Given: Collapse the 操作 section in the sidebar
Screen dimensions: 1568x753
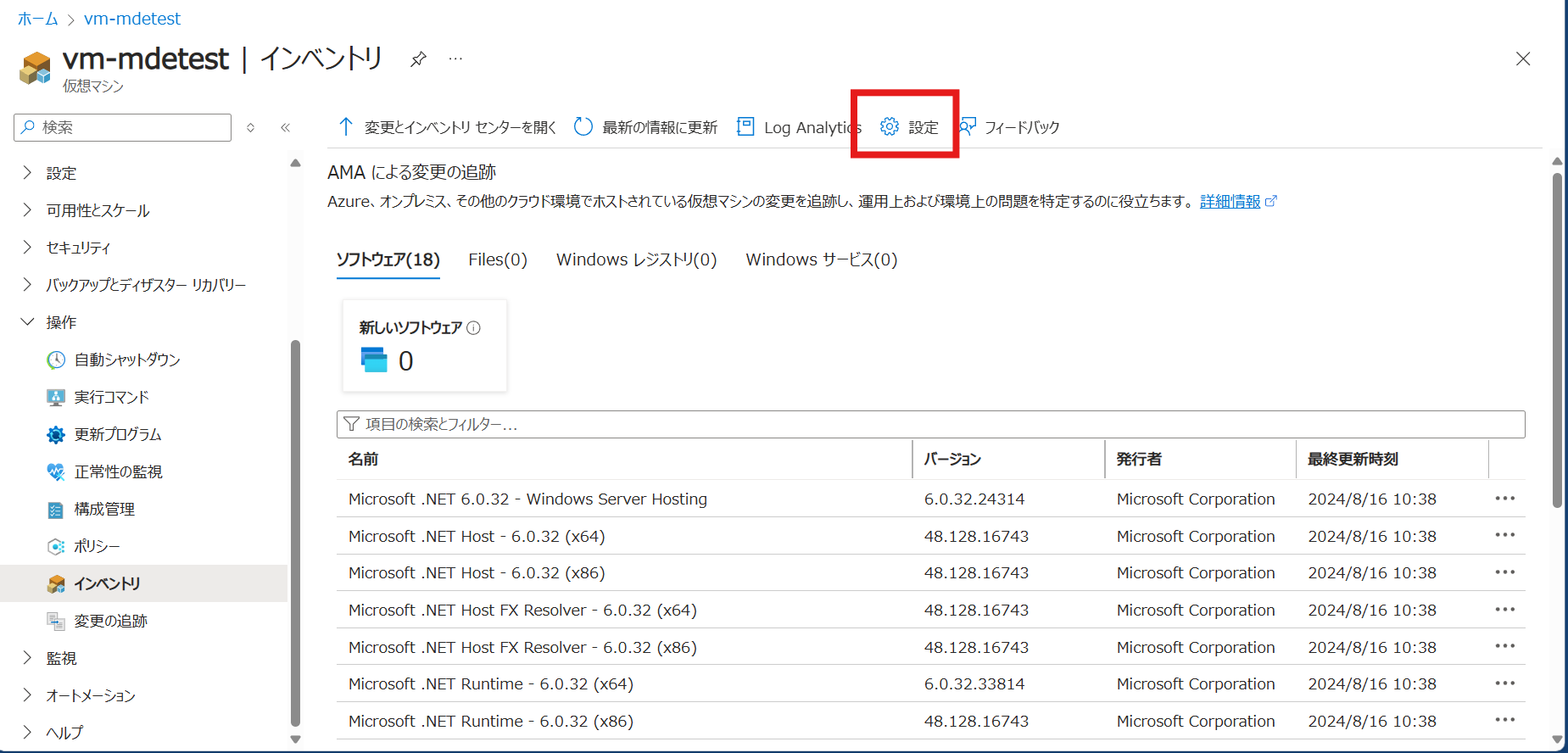Looking at the screenshot, I should (x=27, y=322).
